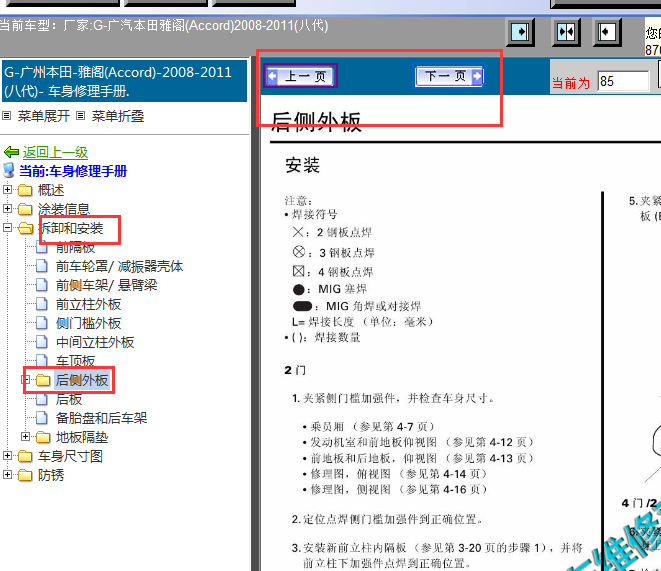Open the 地板隔垫 folder
661x571 pixels.
click(x=82, y=437)
